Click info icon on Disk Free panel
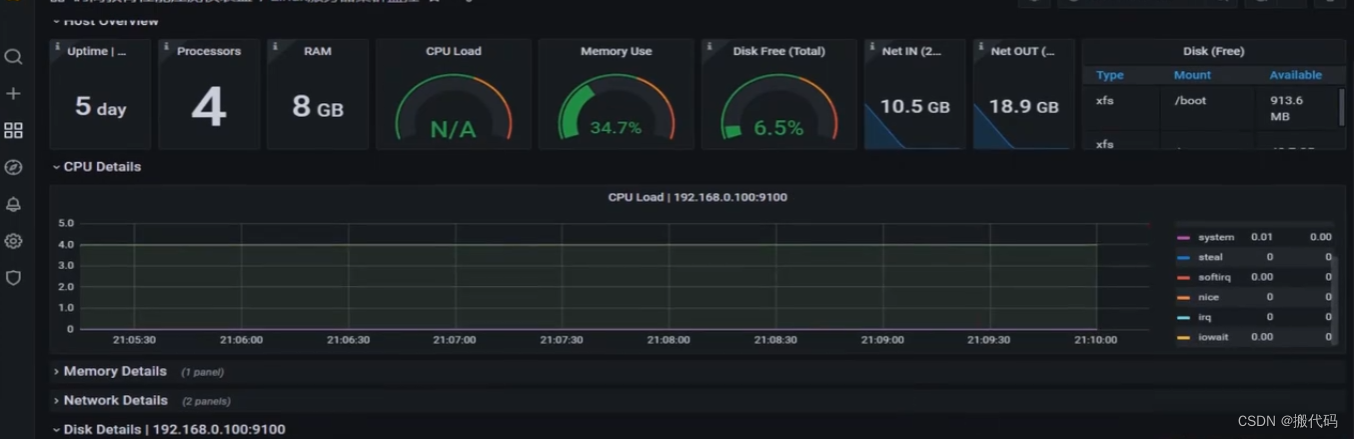This screenshot has width=1354, height=439. 708,46
